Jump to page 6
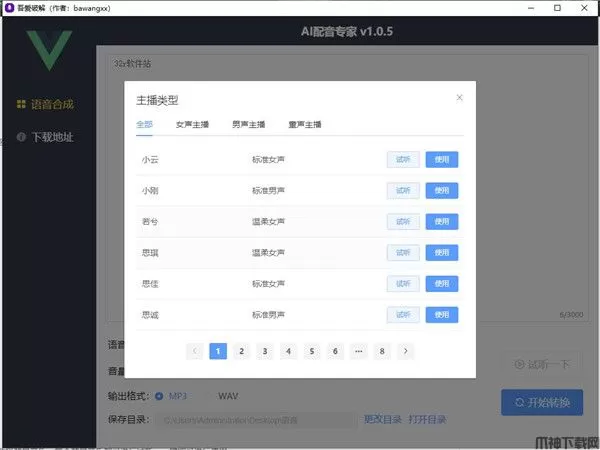 (x=335, y=351)
